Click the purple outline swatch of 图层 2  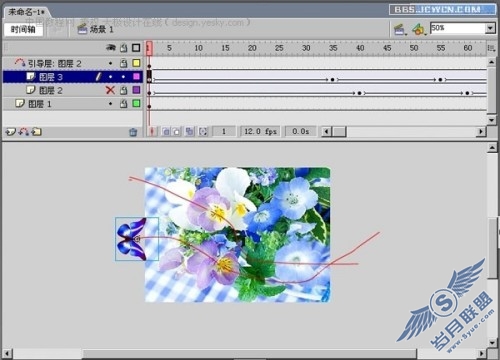[136, 90]
